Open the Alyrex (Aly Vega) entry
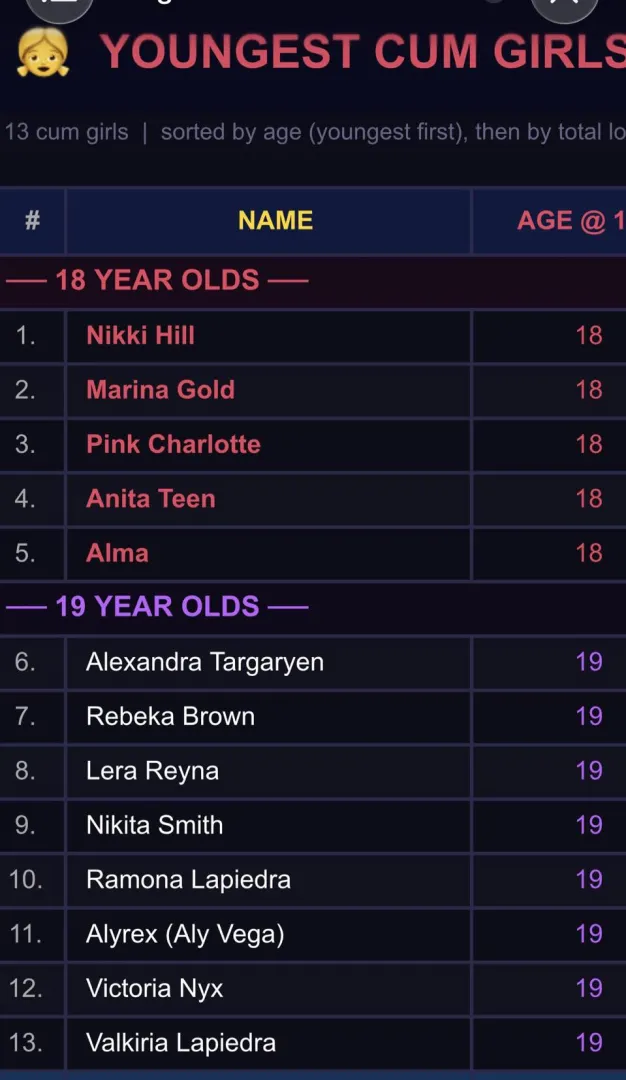The width and height of the screenshot is (626, 1080). (x=185, y=934)
